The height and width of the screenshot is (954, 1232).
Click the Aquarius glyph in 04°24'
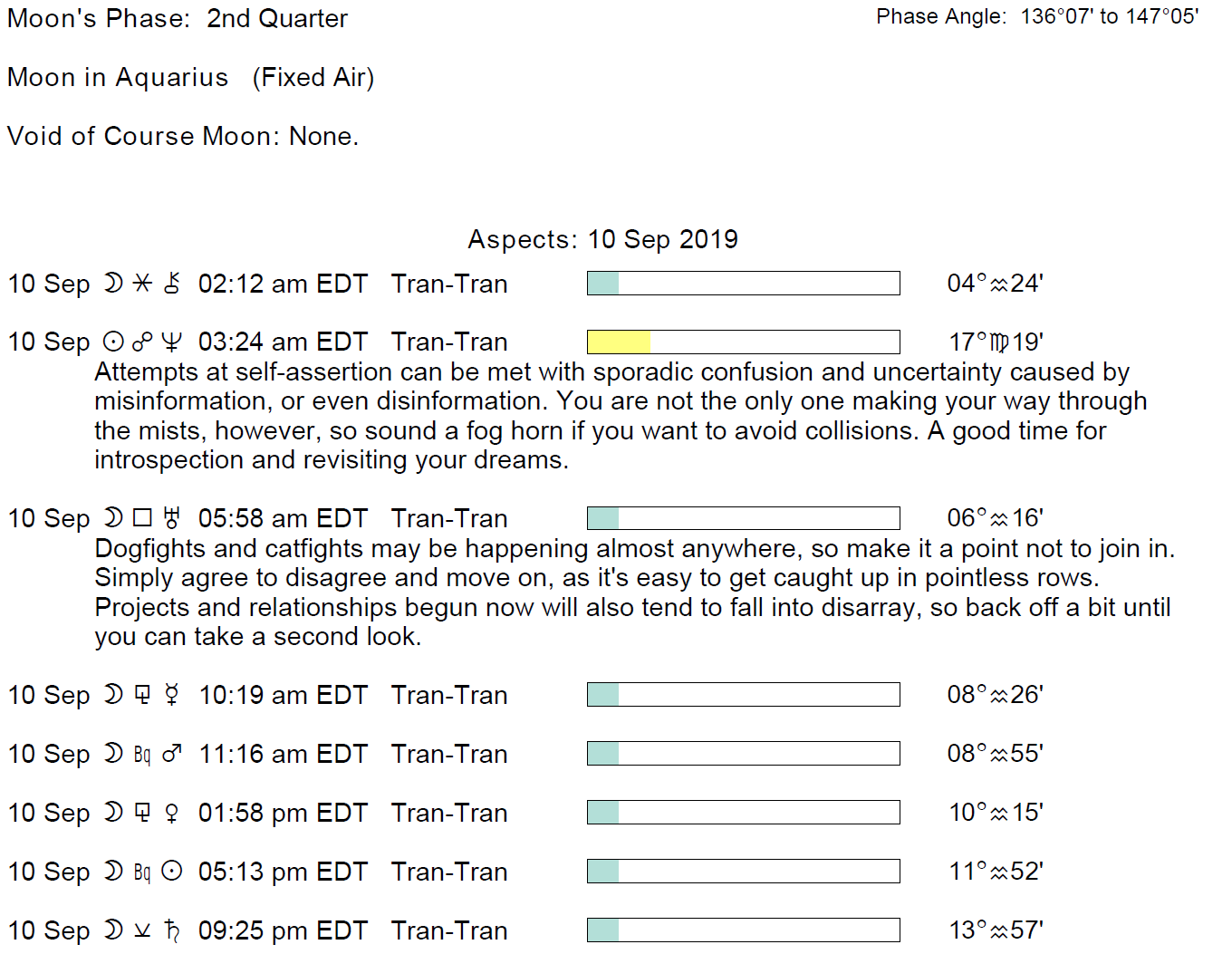999,284
